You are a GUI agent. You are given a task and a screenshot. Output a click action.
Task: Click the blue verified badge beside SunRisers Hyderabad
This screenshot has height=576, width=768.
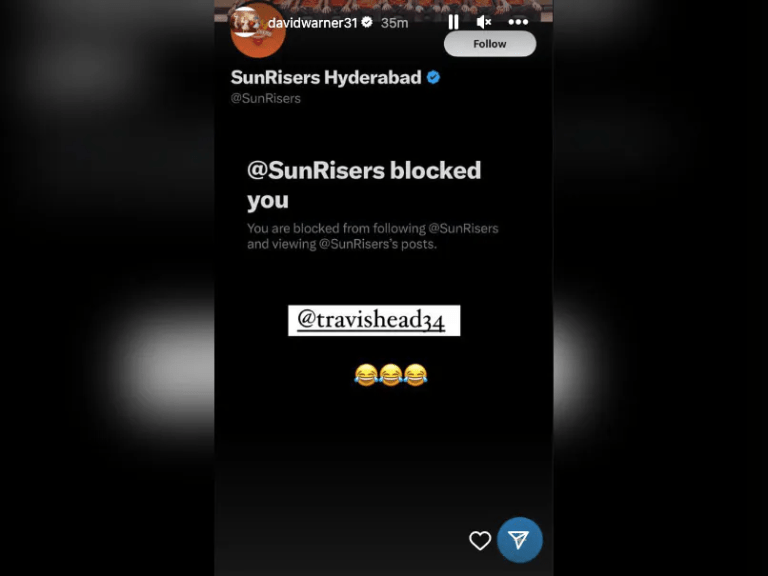point(433,77)
